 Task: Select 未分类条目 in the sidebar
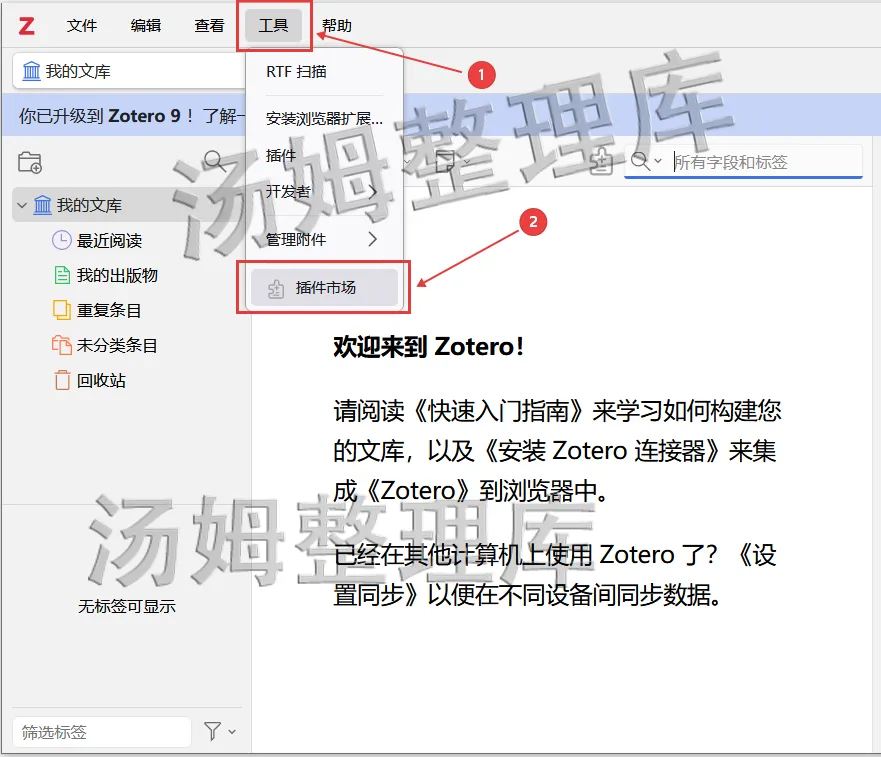(x=117, y=346)
